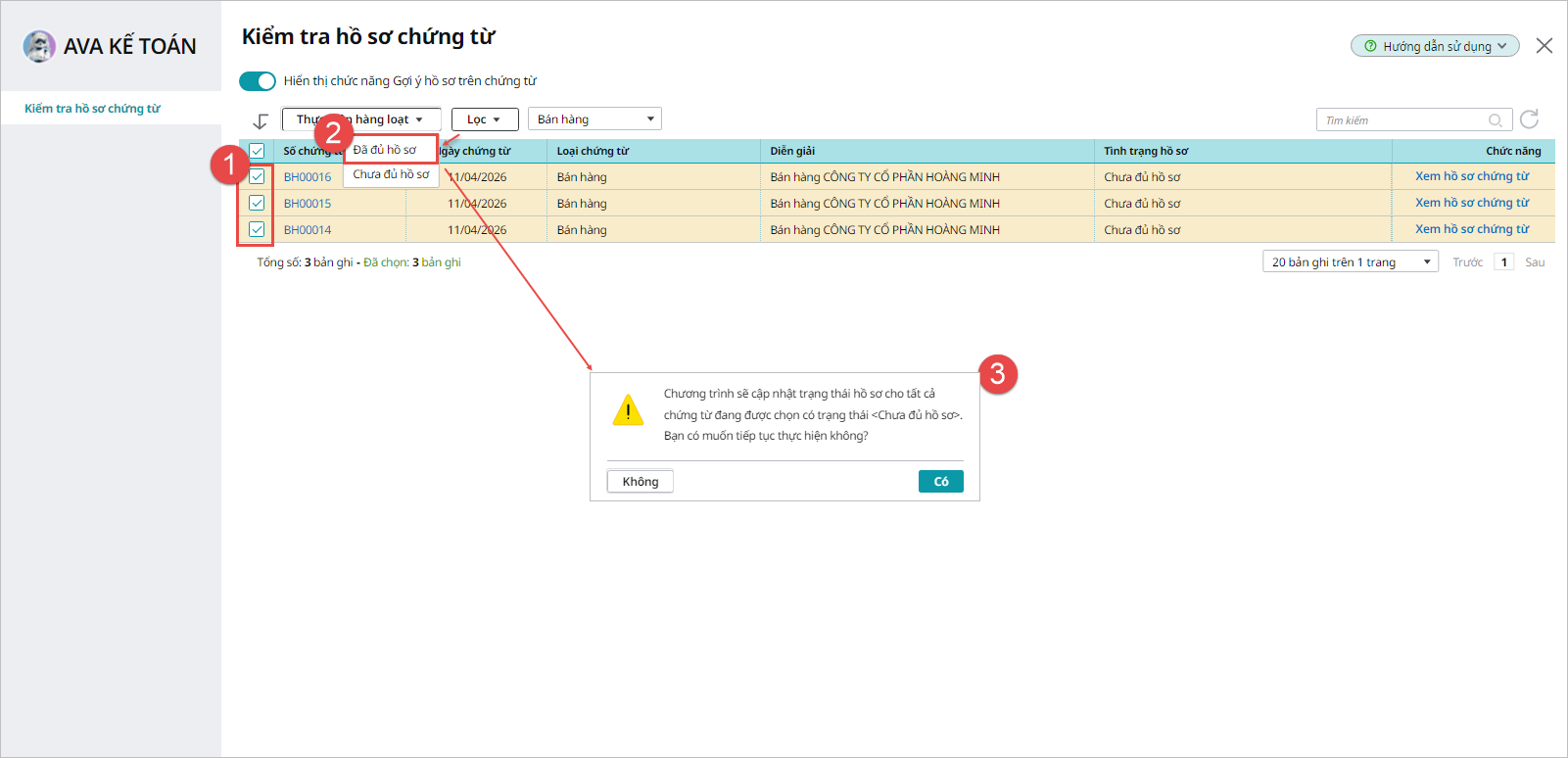
Task: Expand the Hướng dẫn sử dụng dropdown
Action: (1435, 46)
